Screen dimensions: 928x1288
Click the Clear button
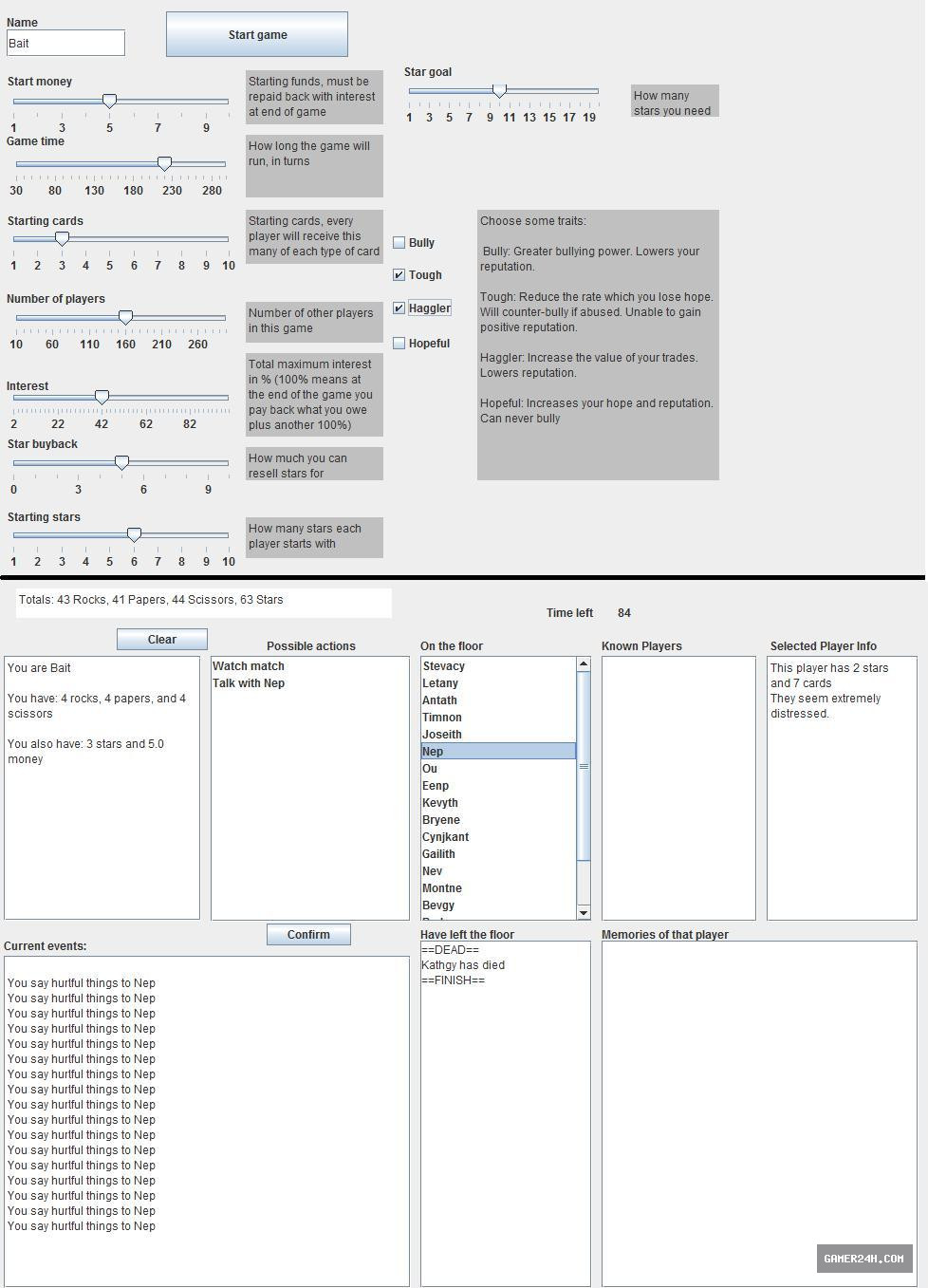162,640
